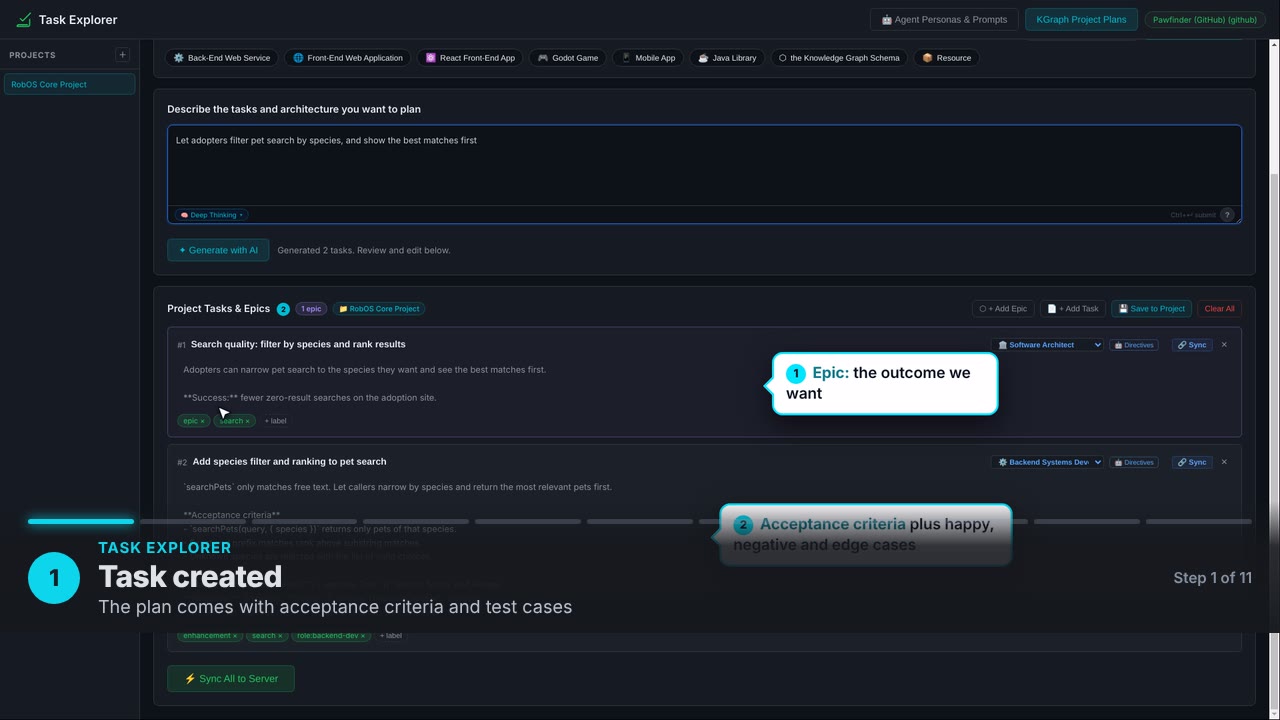Open the Deep Thinking mode dropdown
1280x720 pixels.
(211, 215)
